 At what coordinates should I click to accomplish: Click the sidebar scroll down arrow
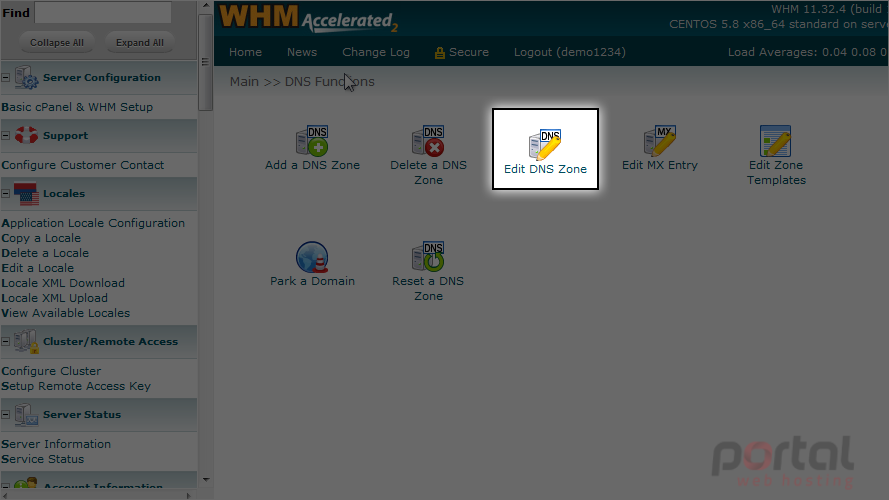[x=205, y=480]
